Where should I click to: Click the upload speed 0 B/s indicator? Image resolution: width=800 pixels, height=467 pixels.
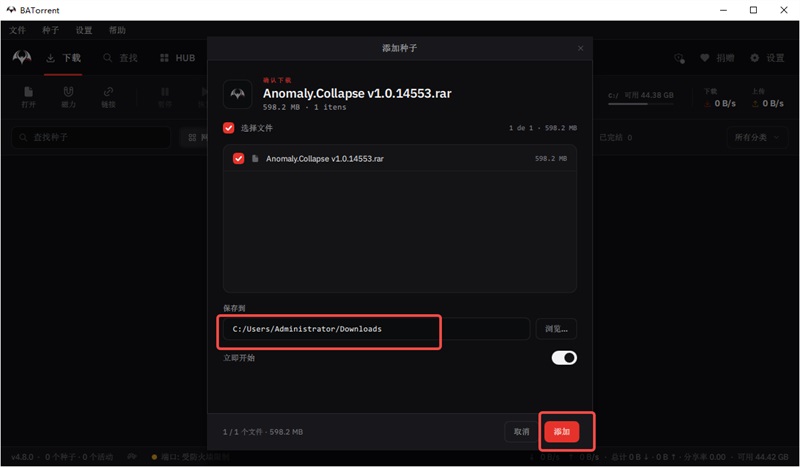[768, 103]
